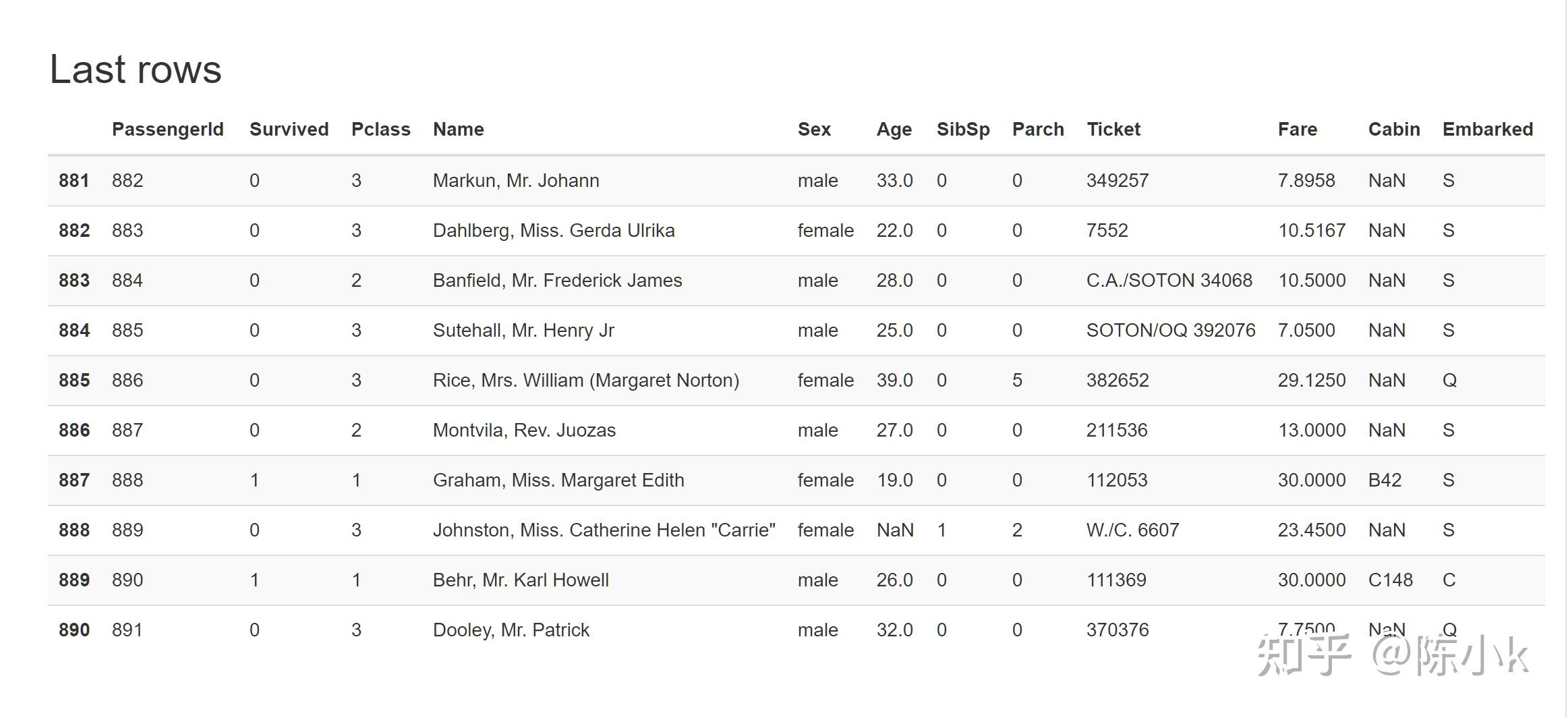The image size is (1568, 718).
Task: Click the Johnston, Miss. Catherine Helen cell
Action: point(604,530)
